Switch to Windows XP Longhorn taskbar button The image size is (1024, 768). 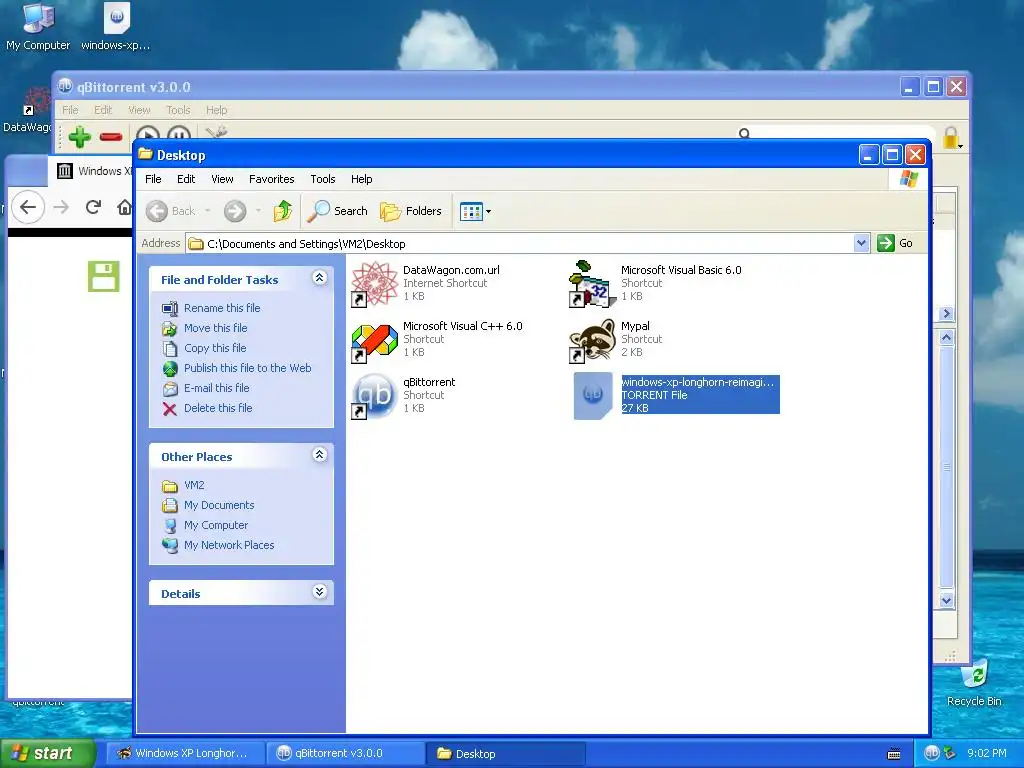[185, 753]
